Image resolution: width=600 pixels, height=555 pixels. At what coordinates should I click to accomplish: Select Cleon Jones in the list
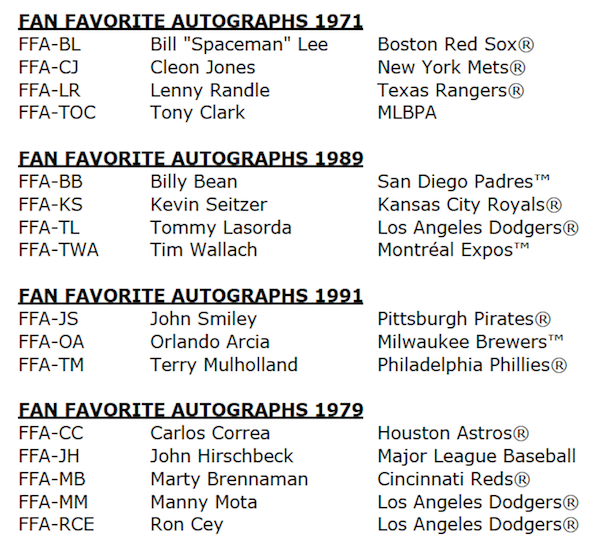[x=203, y=68]
